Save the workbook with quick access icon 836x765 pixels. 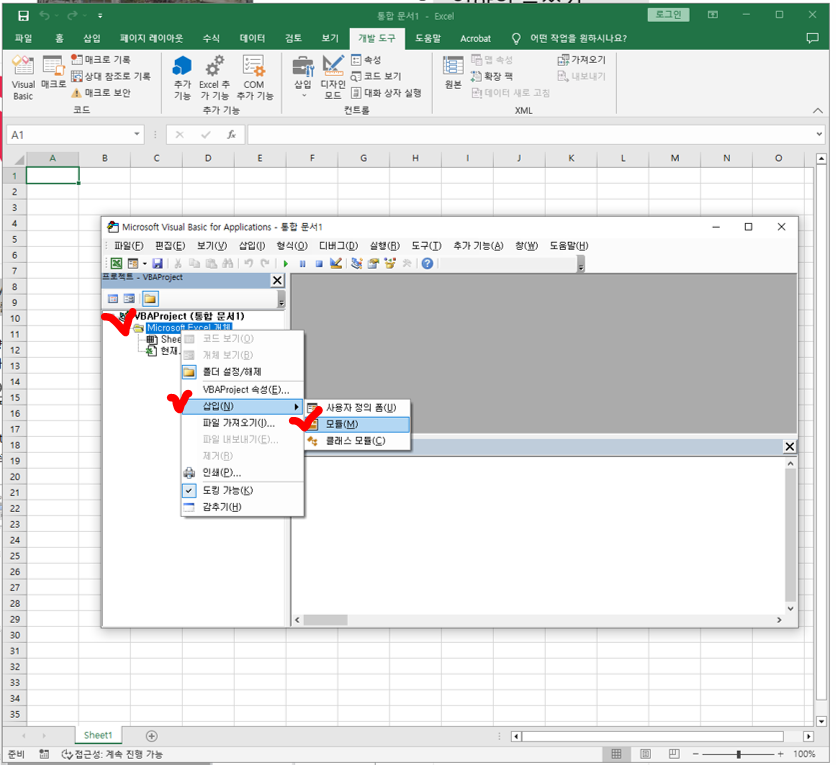[23, 16]
